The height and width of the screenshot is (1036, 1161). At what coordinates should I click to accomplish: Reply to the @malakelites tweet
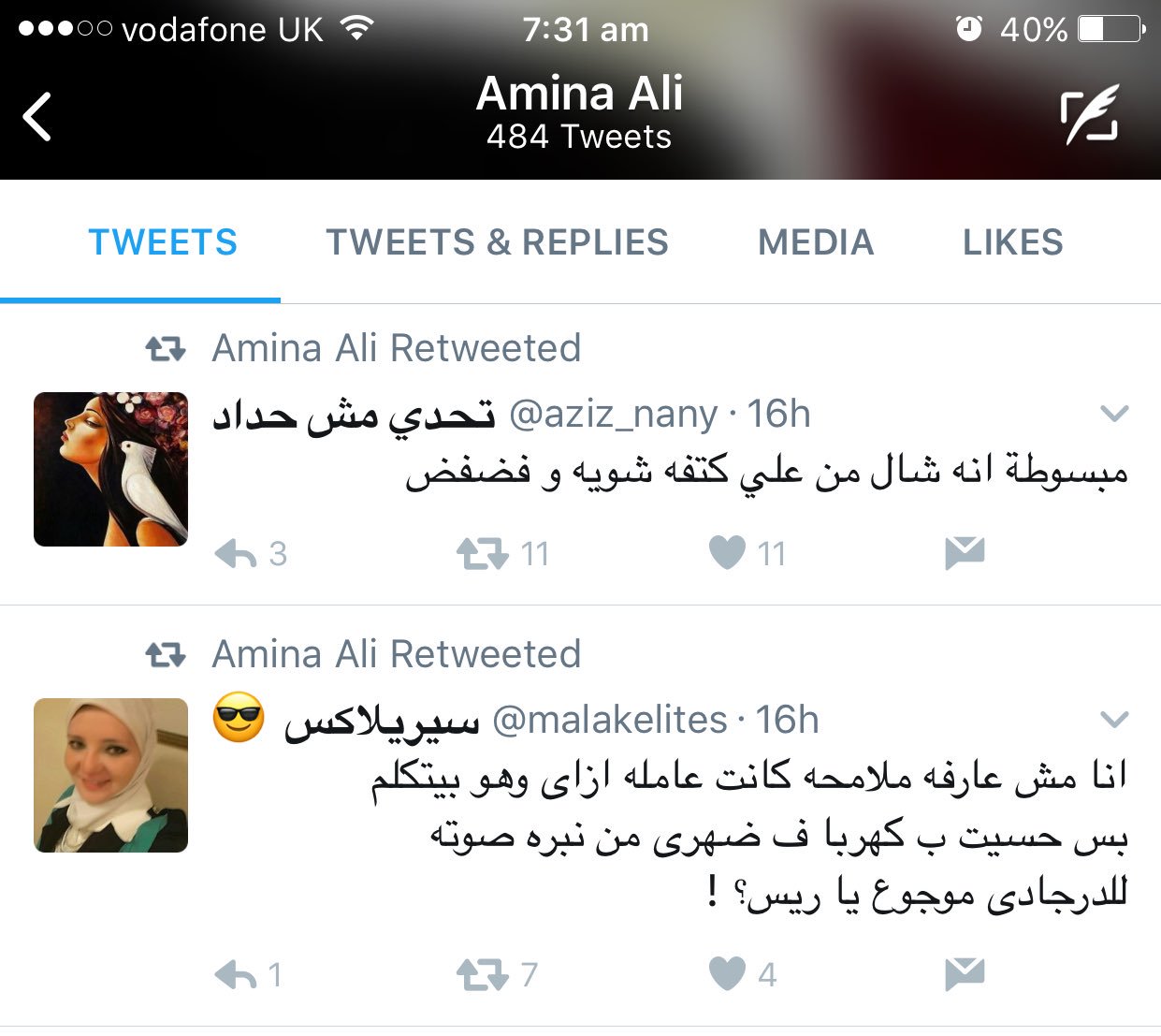[236, 975]
